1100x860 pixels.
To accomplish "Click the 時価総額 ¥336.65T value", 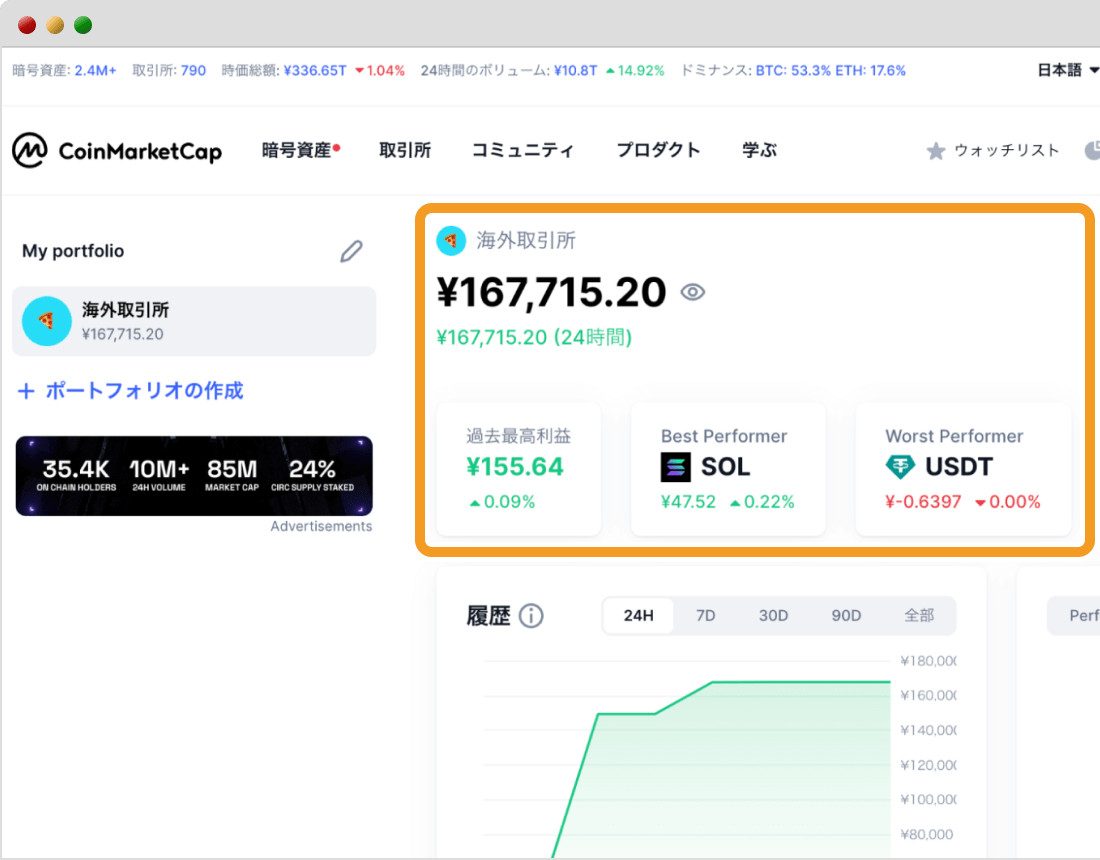I will (x=315, y=70).
